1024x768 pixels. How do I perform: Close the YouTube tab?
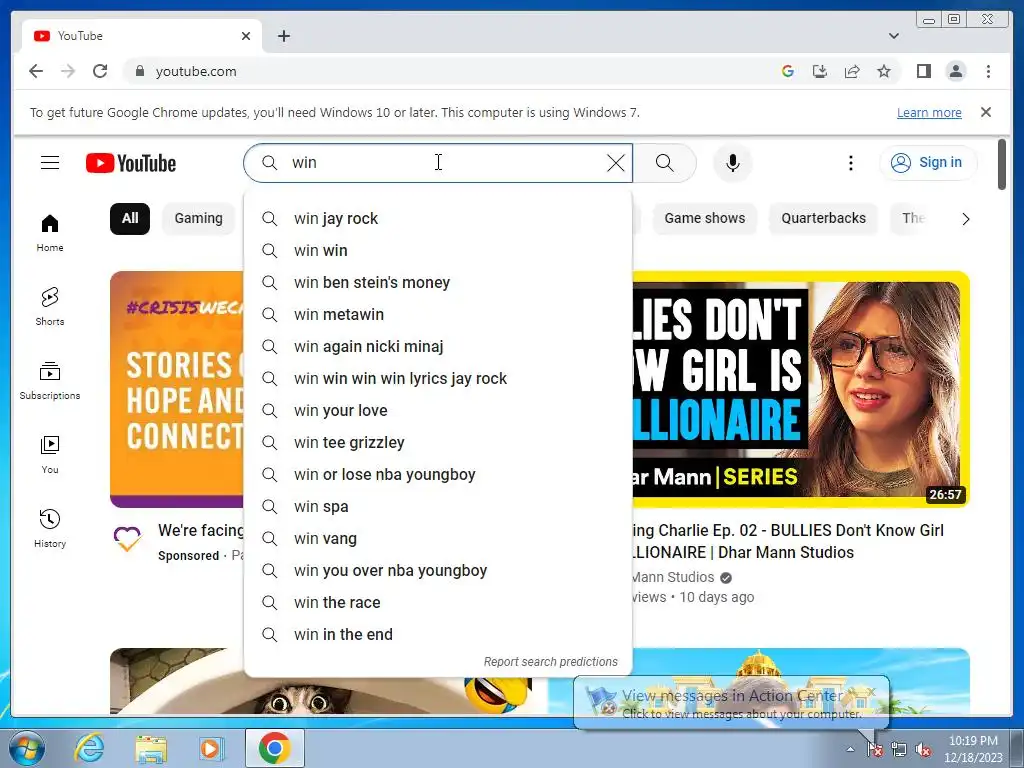(x=246, y=36)
